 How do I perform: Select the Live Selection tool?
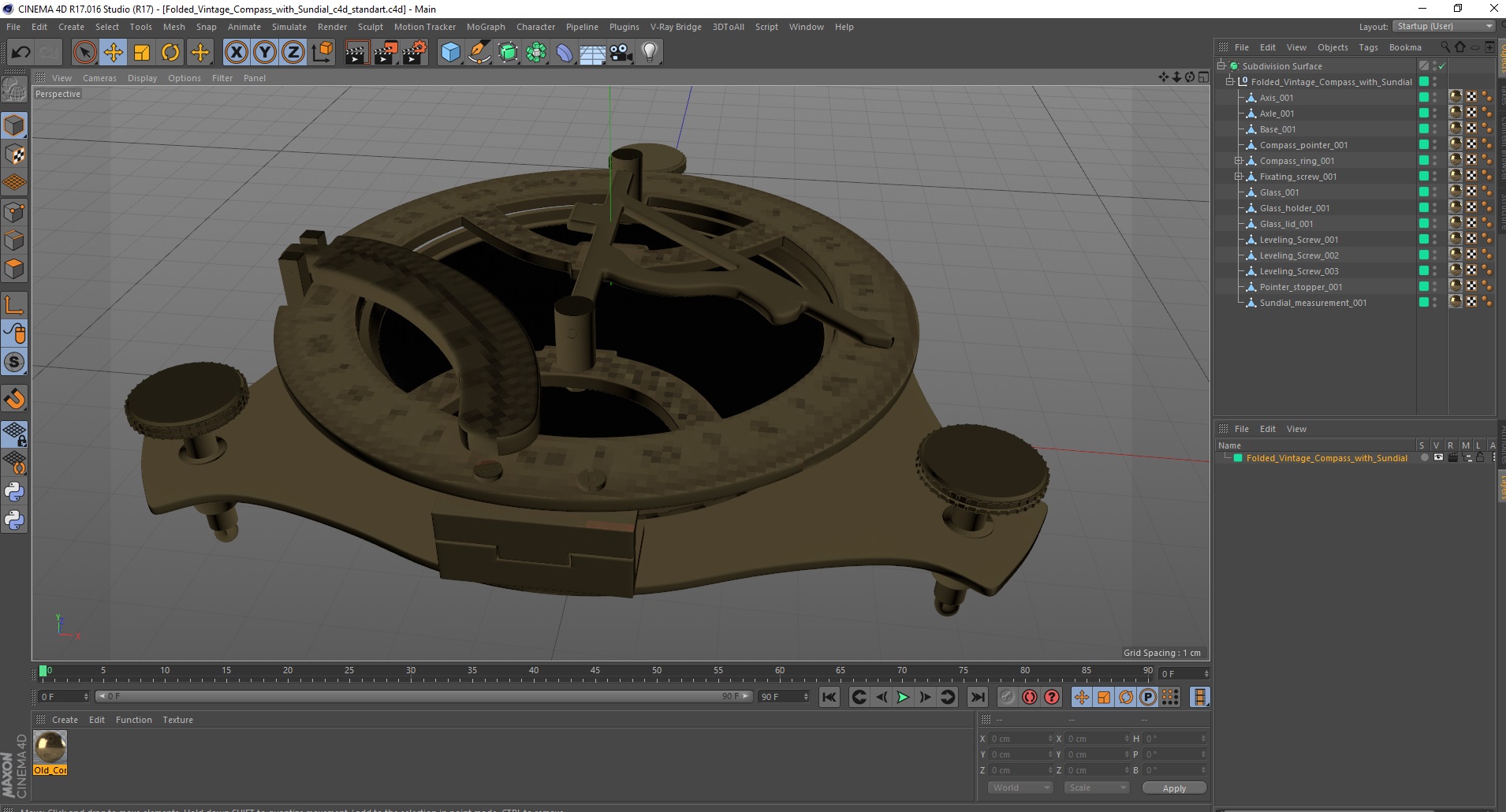coord(84,53)
